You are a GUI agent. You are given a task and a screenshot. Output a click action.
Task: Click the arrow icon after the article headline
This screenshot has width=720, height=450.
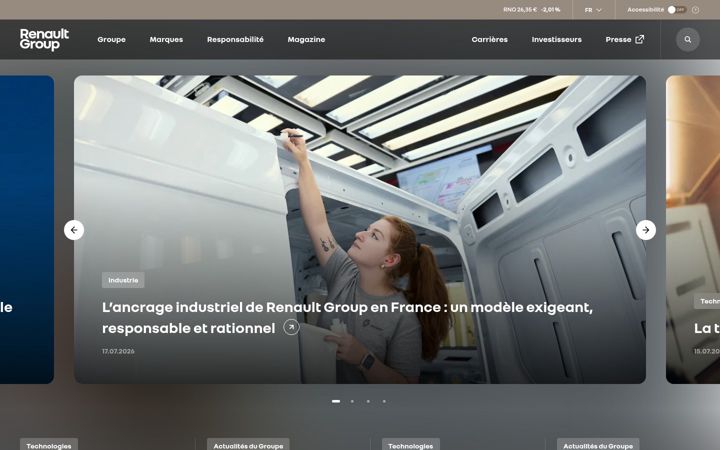pyautogui.click(x=291, y=327)
